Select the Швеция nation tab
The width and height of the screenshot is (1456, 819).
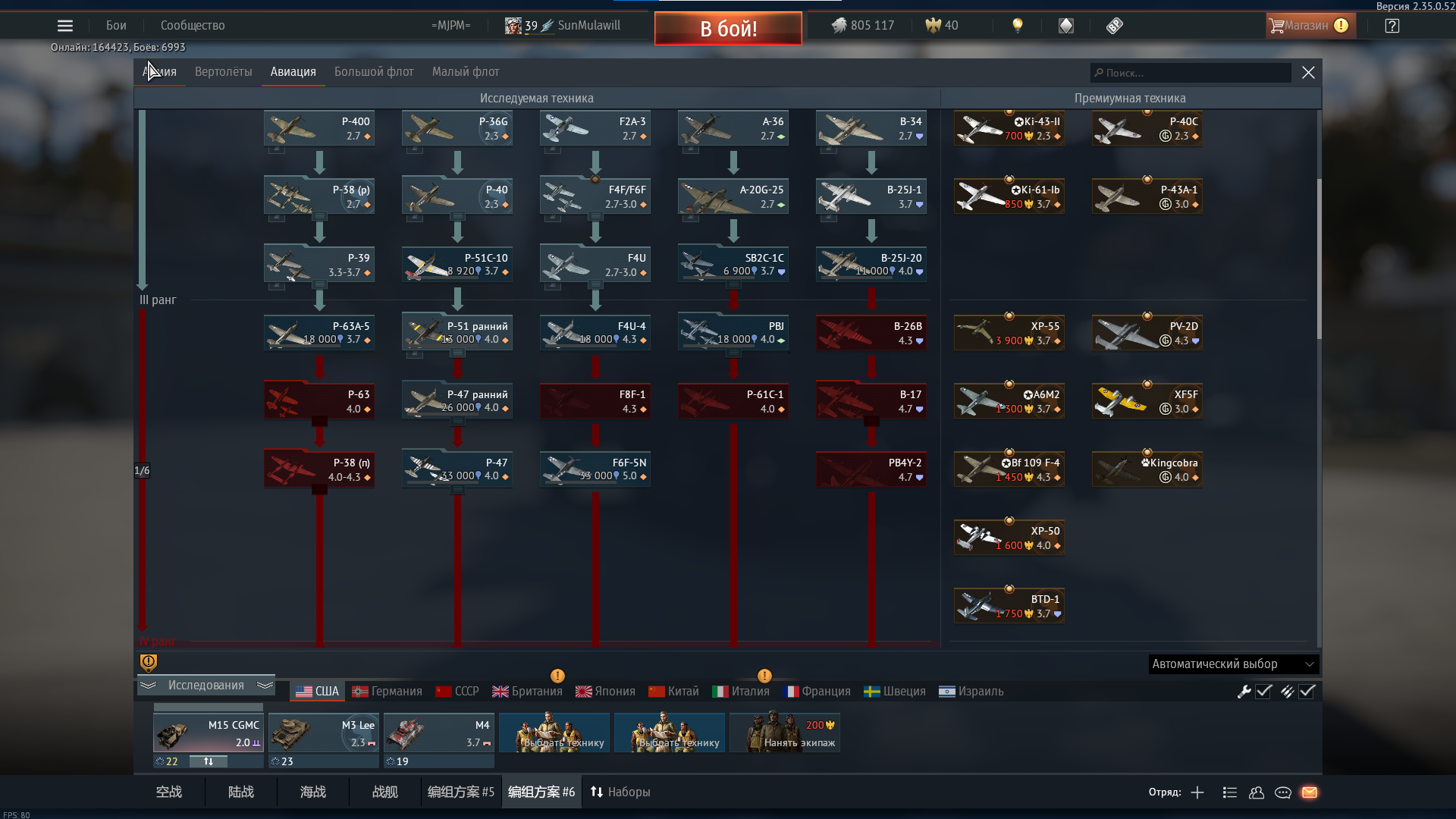pos(895,692)
